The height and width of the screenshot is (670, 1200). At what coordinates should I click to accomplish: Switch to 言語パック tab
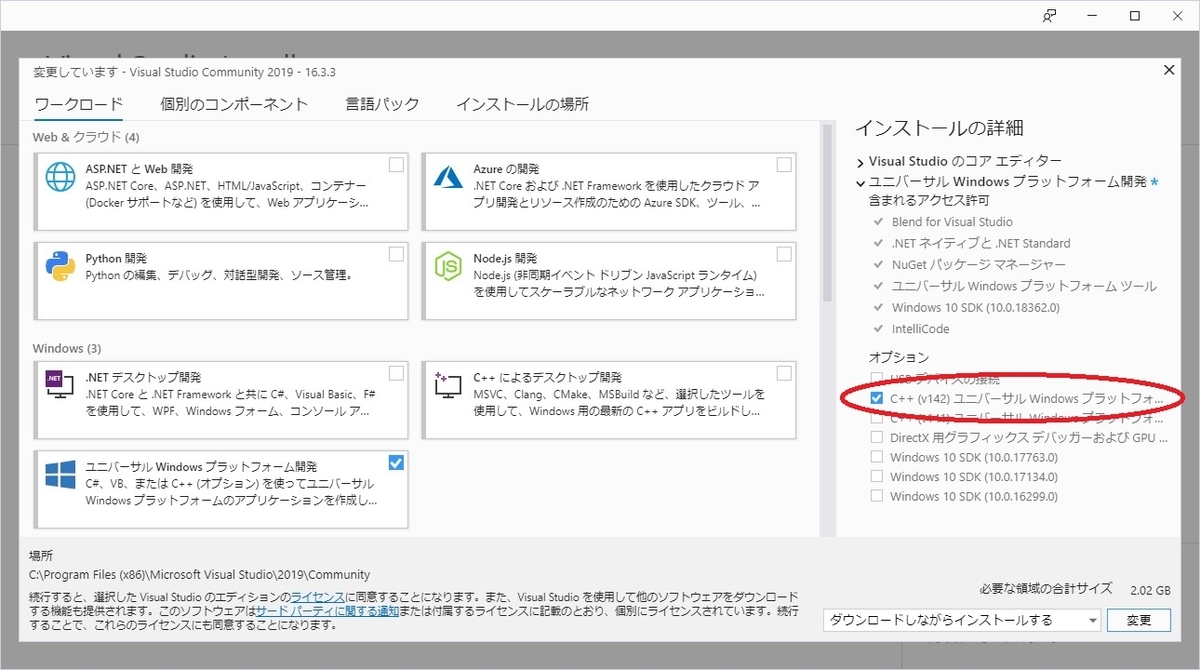tap(382, 104)
